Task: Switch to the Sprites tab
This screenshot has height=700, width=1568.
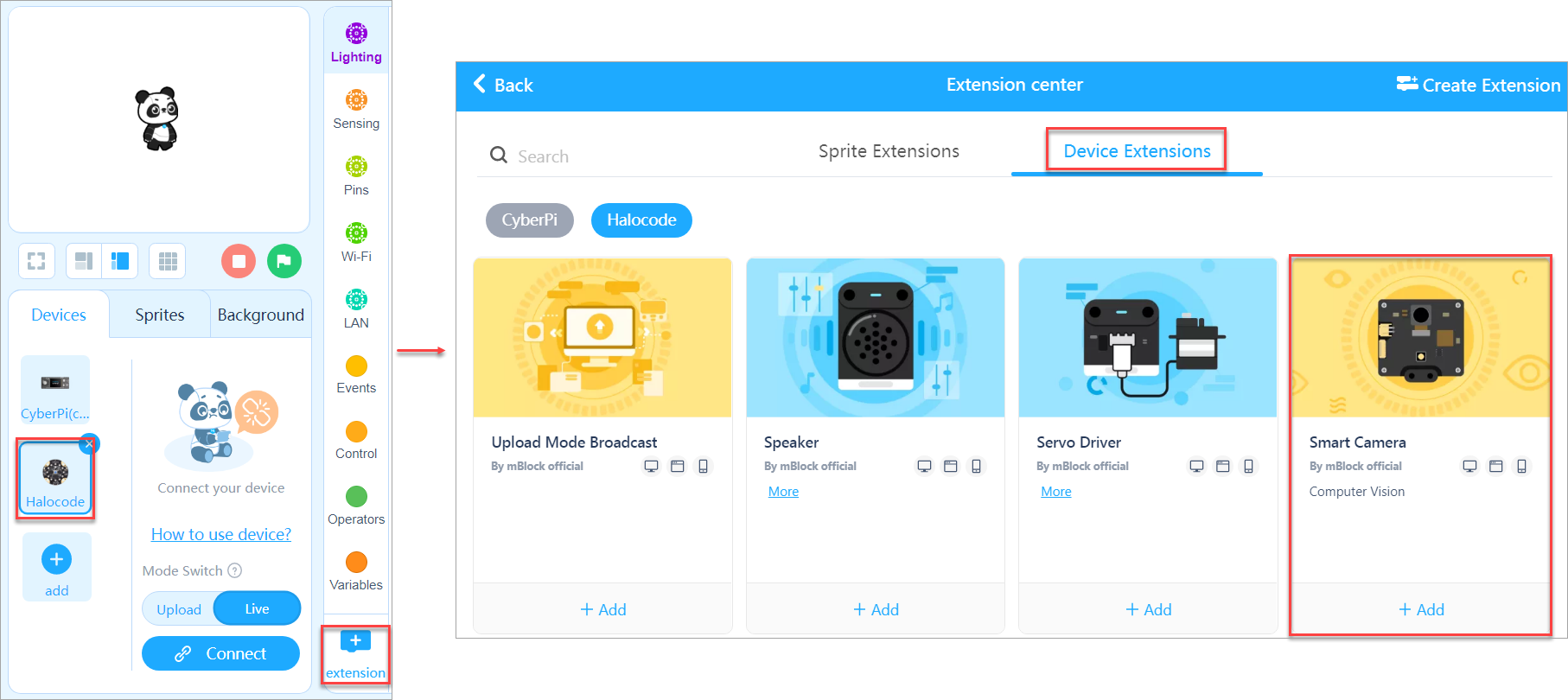Action: coord(160,315)
